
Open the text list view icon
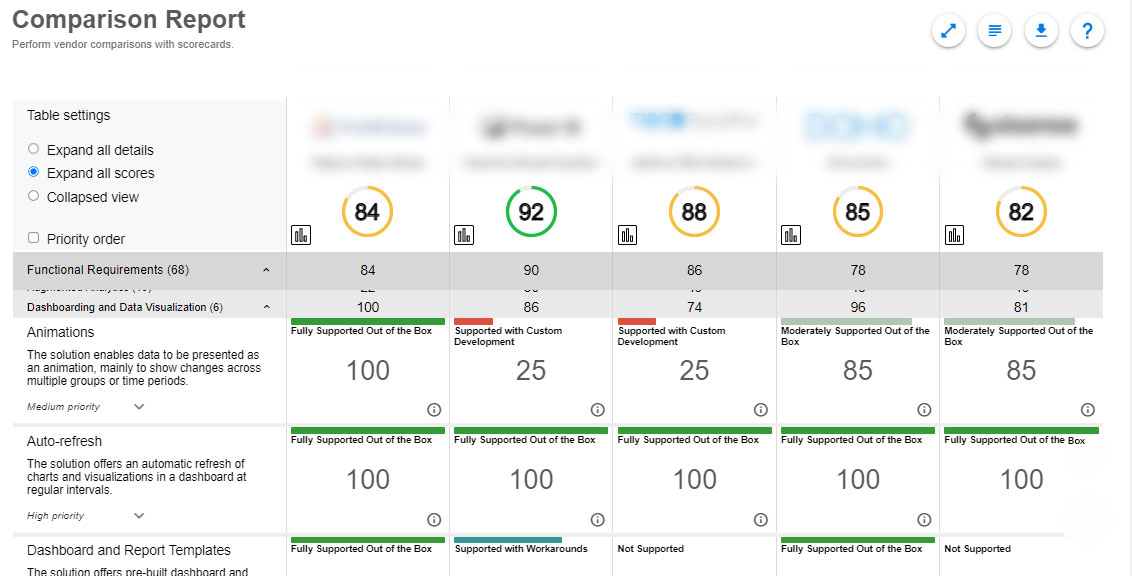click(x=995, y=31)
